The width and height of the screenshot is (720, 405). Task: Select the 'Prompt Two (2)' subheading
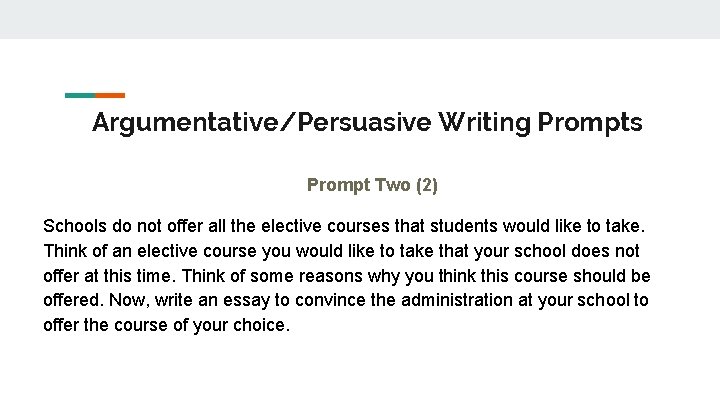(372, 185)
